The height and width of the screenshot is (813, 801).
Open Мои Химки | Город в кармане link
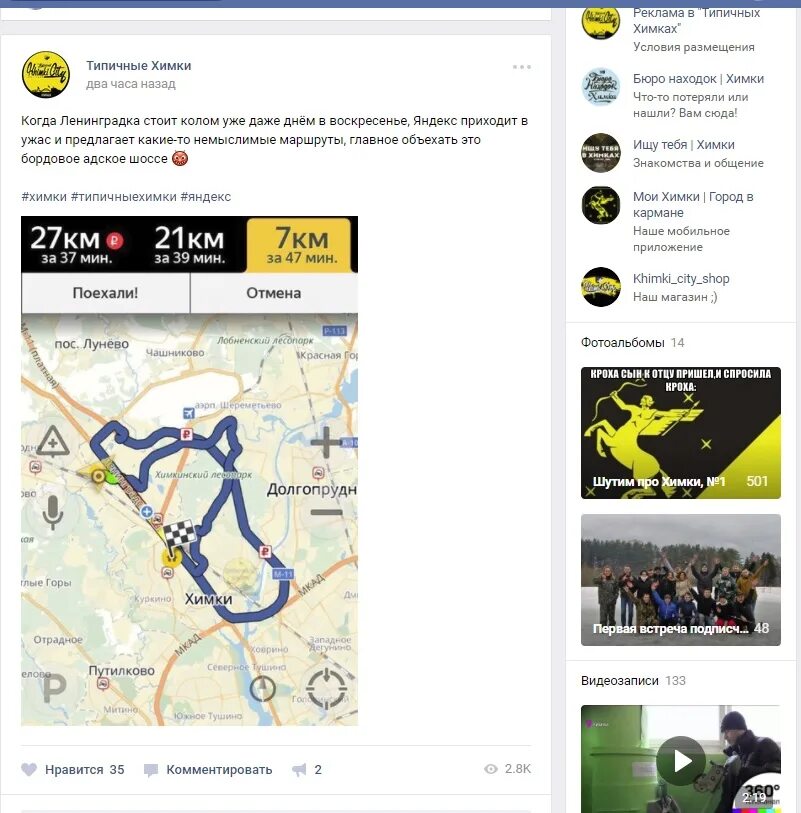[x=693, y=205]
